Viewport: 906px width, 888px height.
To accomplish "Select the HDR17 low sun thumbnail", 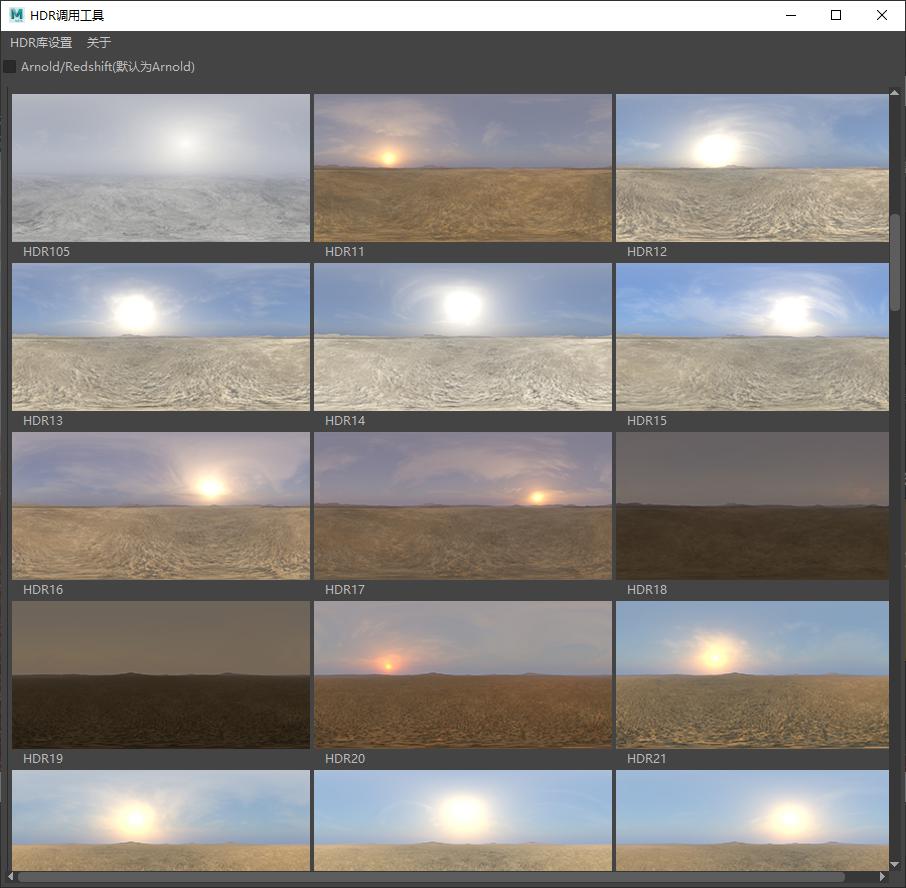I will pos(462,506).
